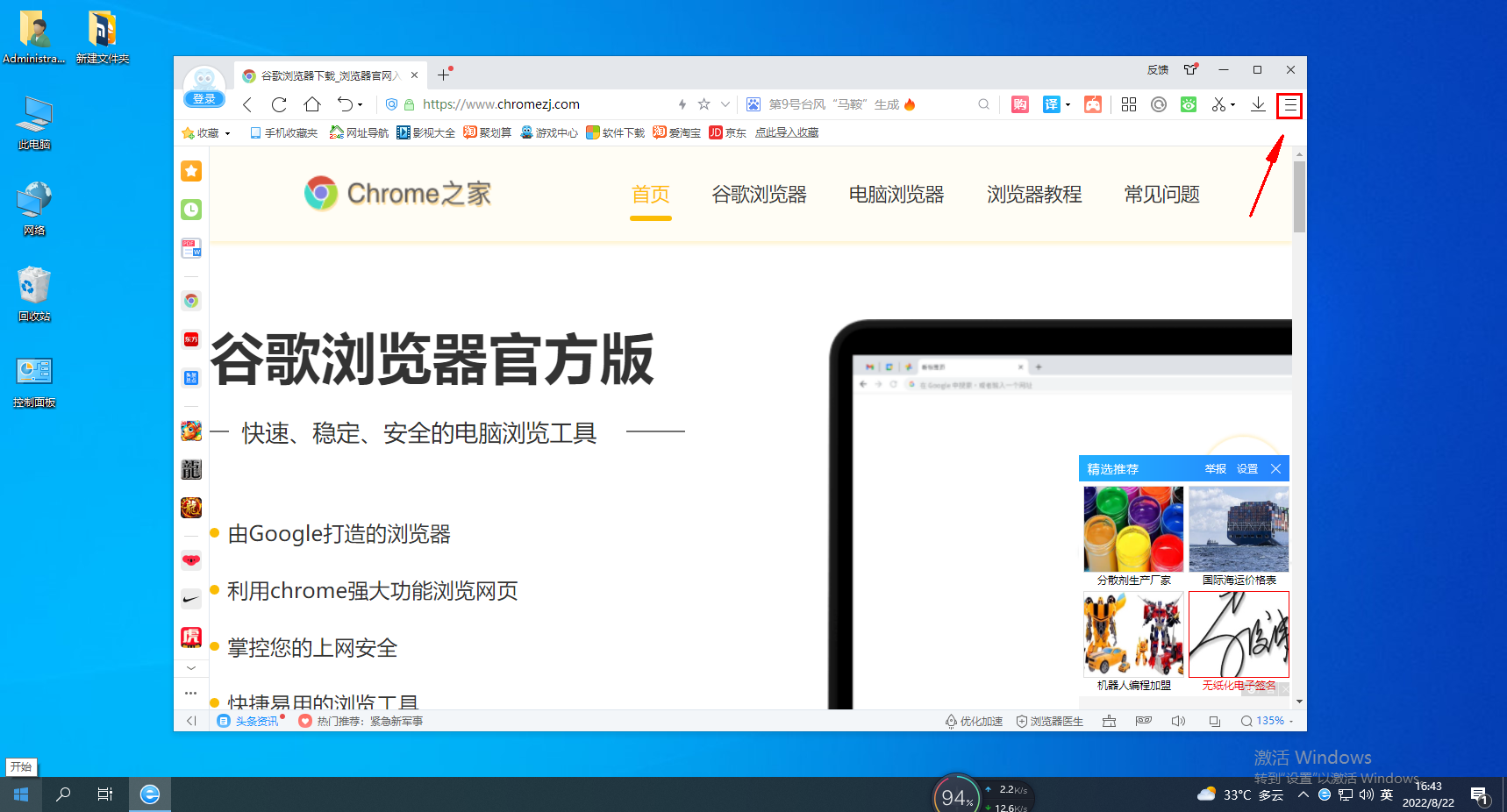Go back with the back arrow
This screenshot has width=1507, height=812.
tap(247, 104)
